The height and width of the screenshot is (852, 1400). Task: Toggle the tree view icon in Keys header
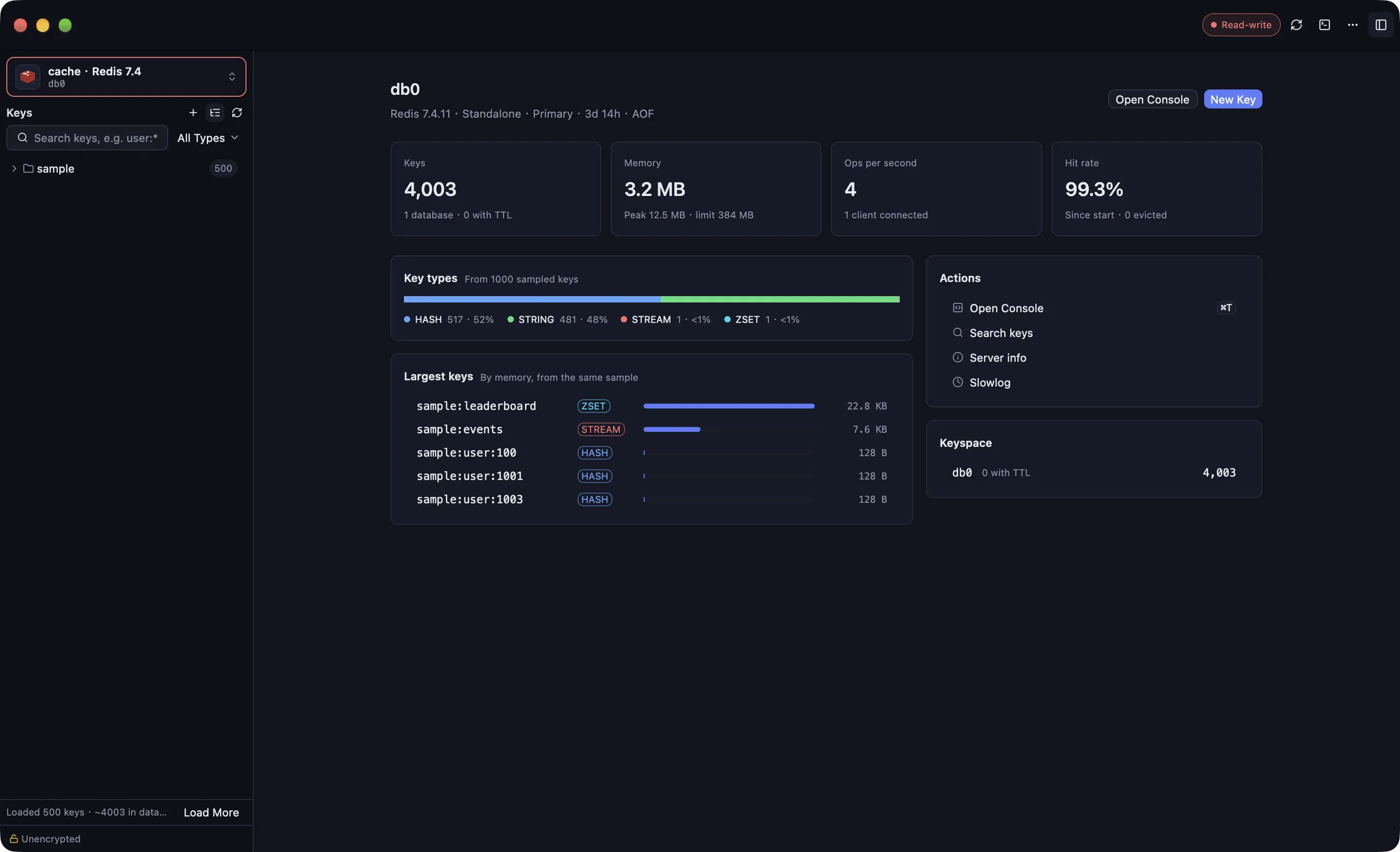pyautogui.click(x=215, y=112)
